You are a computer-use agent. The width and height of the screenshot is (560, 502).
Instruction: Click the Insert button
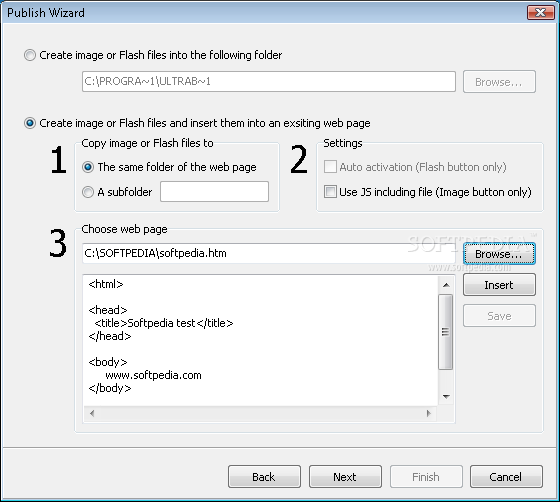tap(499, 285)
